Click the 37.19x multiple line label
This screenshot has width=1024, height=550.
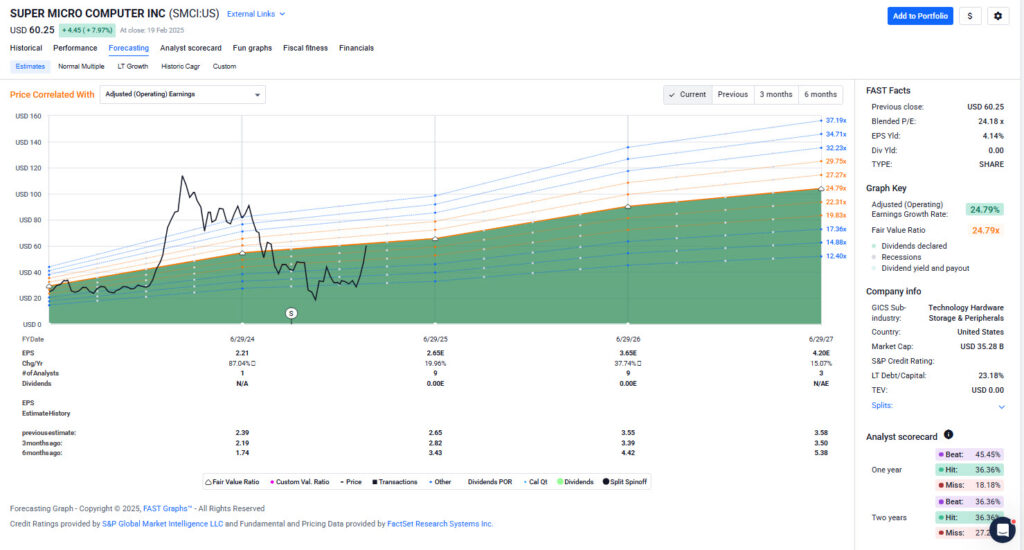coord(836,120)
